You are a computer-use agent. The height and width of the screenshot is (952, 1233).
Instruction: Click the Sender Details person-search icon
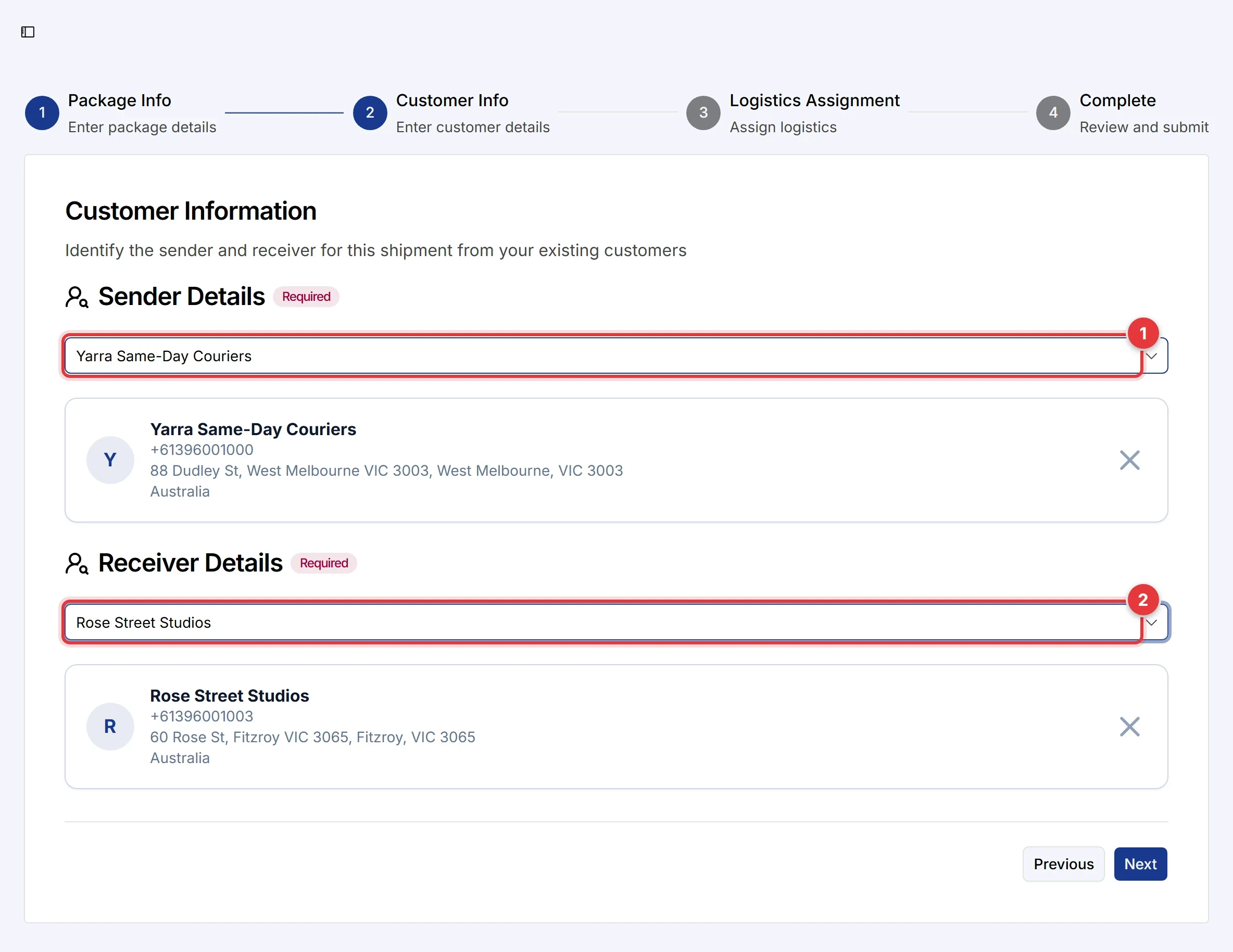[x=77, y=297]
